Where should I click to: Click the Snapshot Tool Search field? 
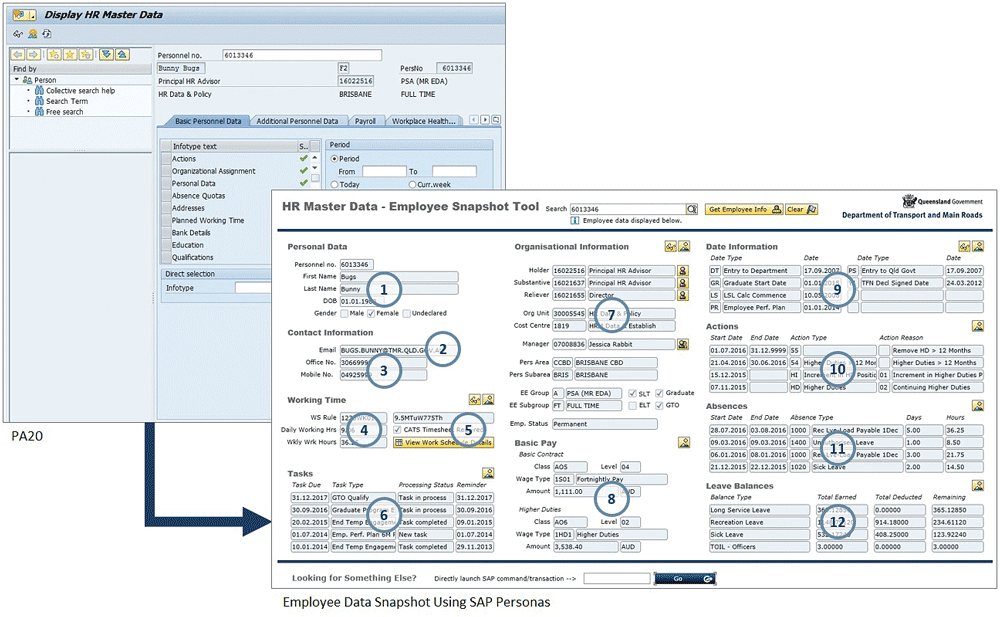(x=628, y=209)
